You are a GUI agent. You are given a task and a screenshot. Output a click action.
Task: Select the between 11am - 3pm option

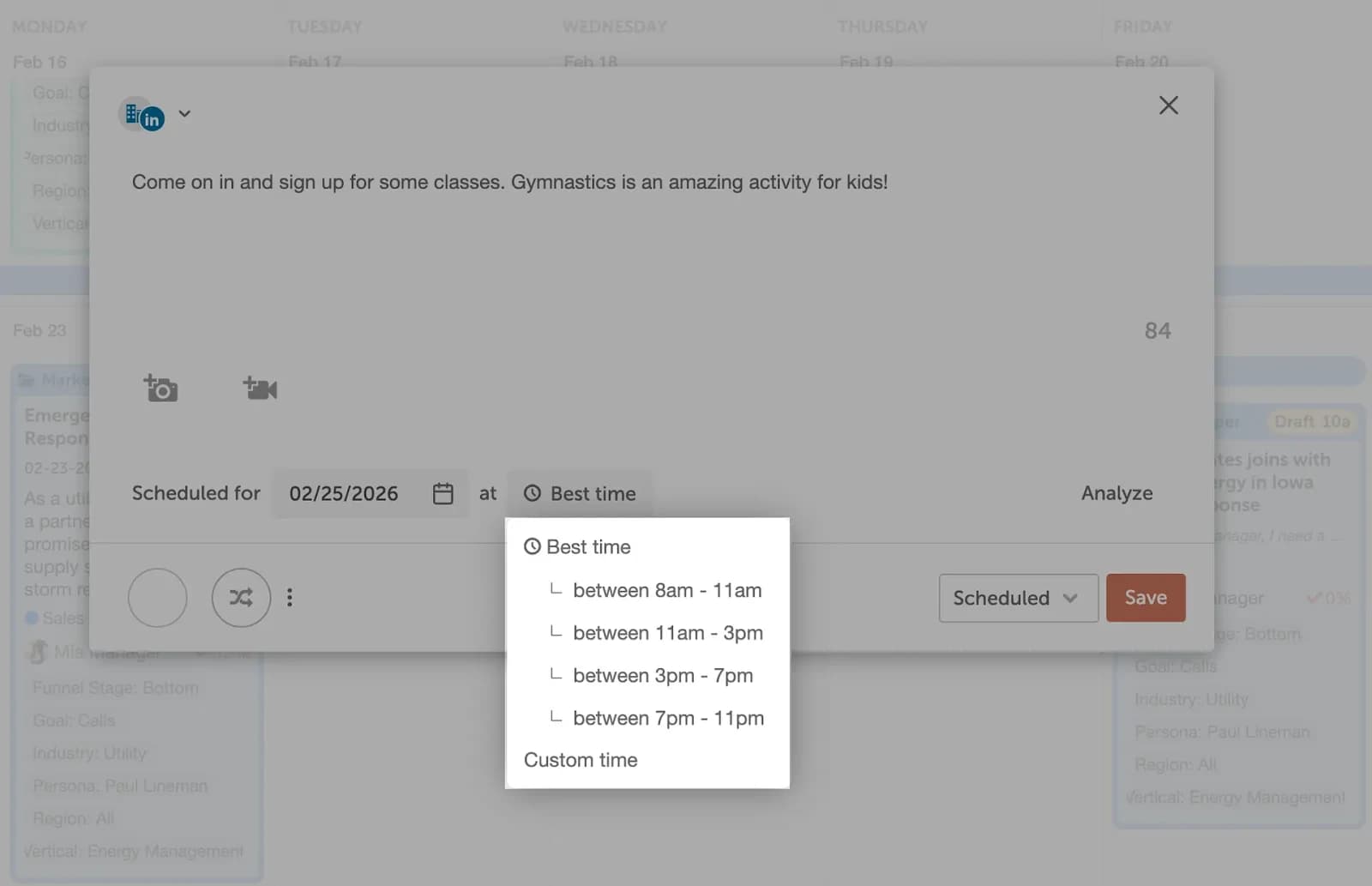point(667,633)
